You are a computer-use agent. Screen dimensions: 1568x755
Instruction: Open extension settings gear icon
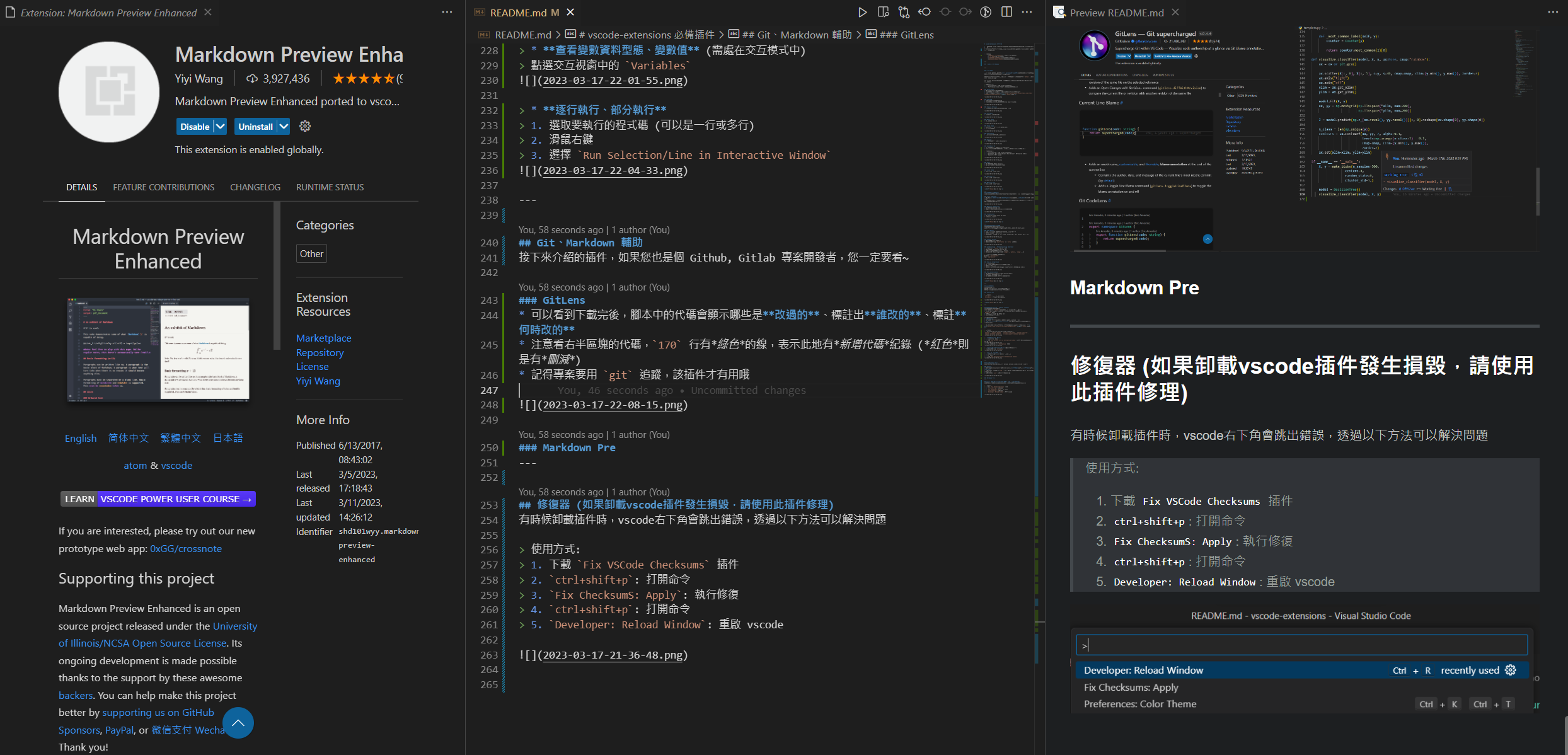point(305,127)
